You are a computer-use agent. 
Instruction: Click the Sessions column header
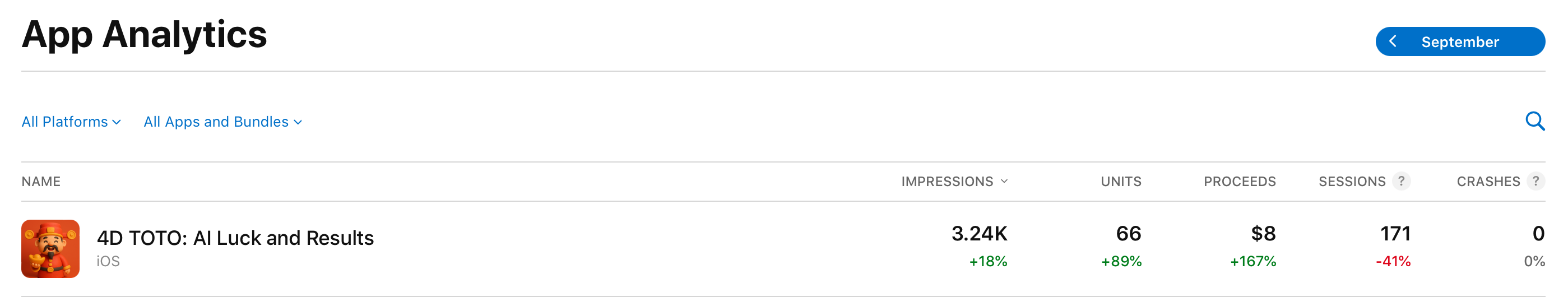point(1351,181)
